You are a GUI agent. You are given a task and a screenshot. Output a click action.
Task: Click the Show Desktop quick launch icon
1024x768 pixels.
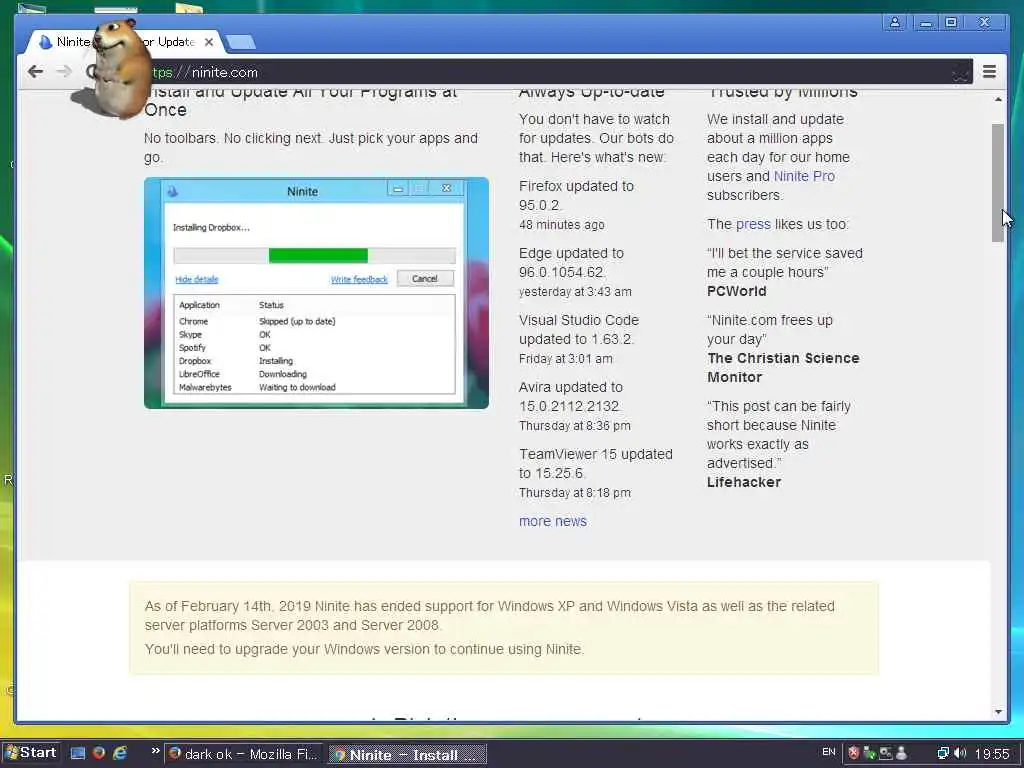[78, 753]
